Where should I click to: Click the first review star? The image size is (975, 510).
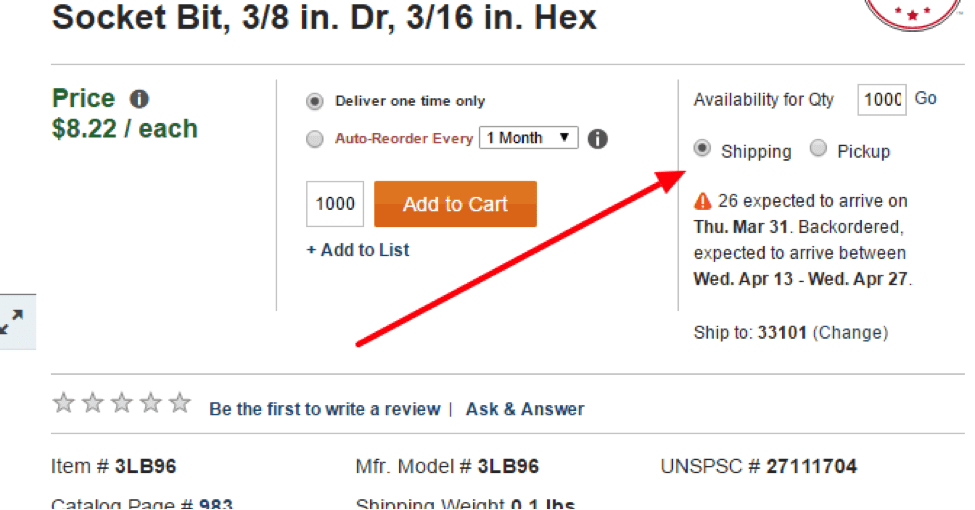[x=63, y=403]
